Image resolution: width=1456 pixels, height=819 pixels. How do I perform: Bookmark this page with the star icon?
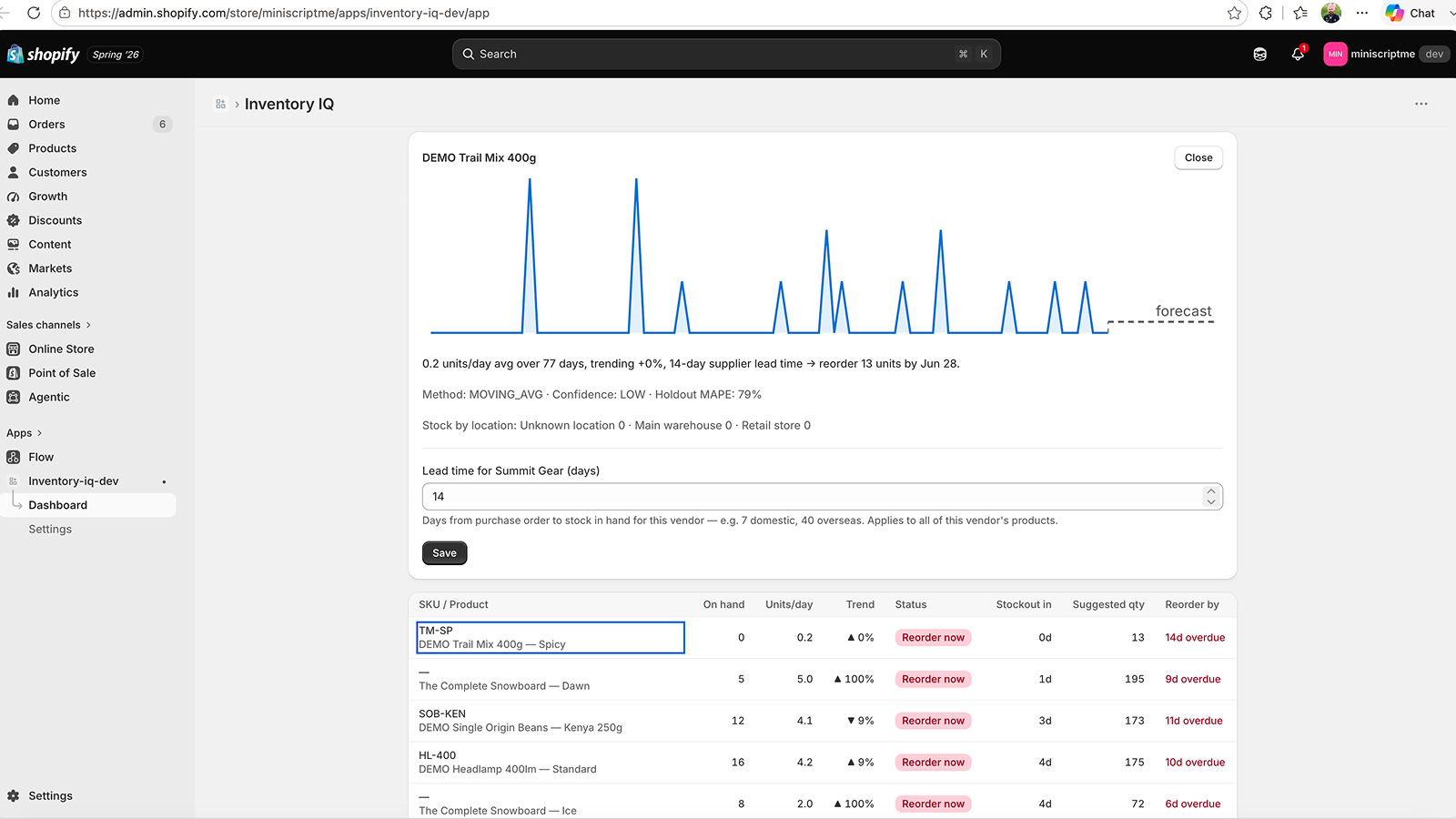click(1234, 14)
